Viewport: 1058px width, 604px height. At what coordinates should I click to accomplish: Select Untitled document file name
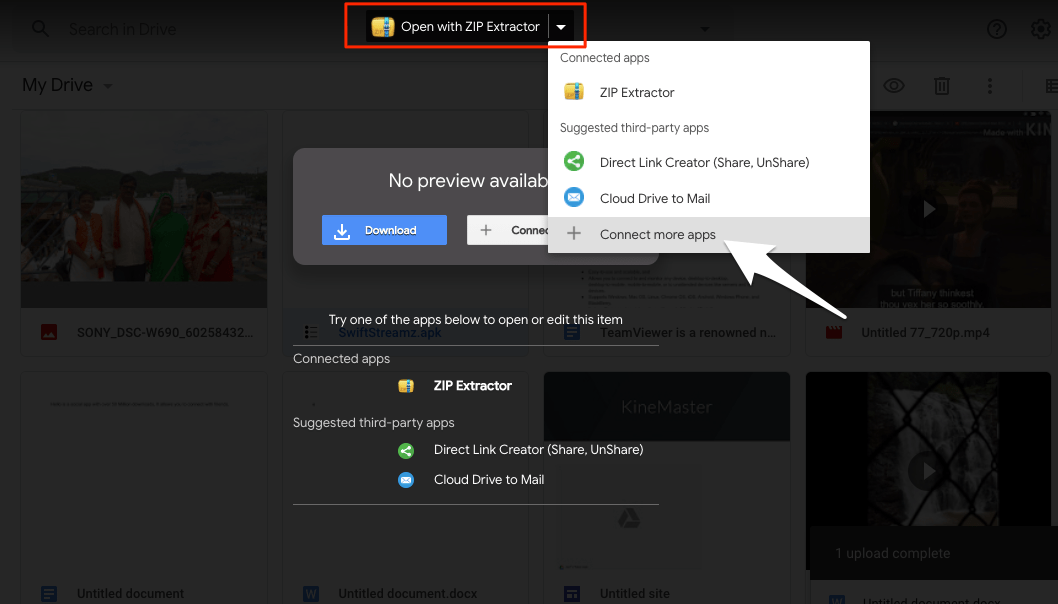pos(130,594)
